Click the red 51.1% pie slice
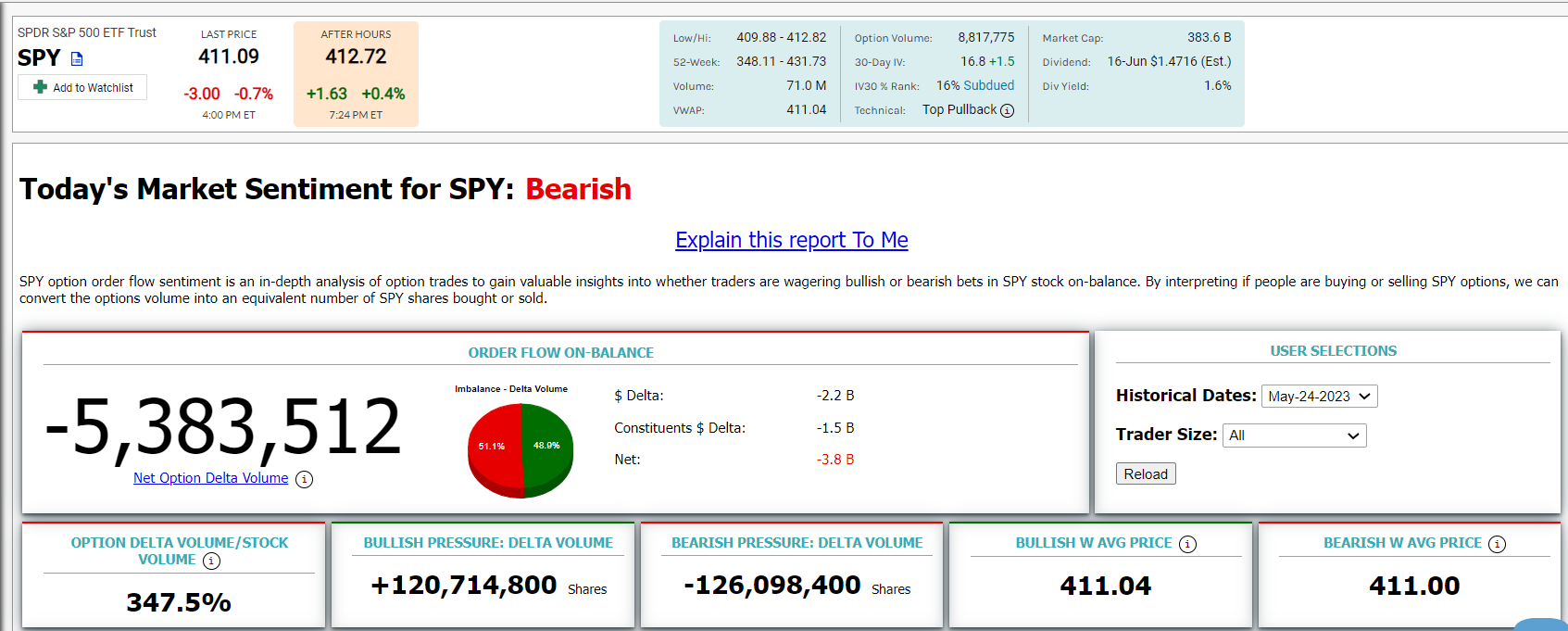Screen dimensions: 1568x631 (x=494, y=445)
